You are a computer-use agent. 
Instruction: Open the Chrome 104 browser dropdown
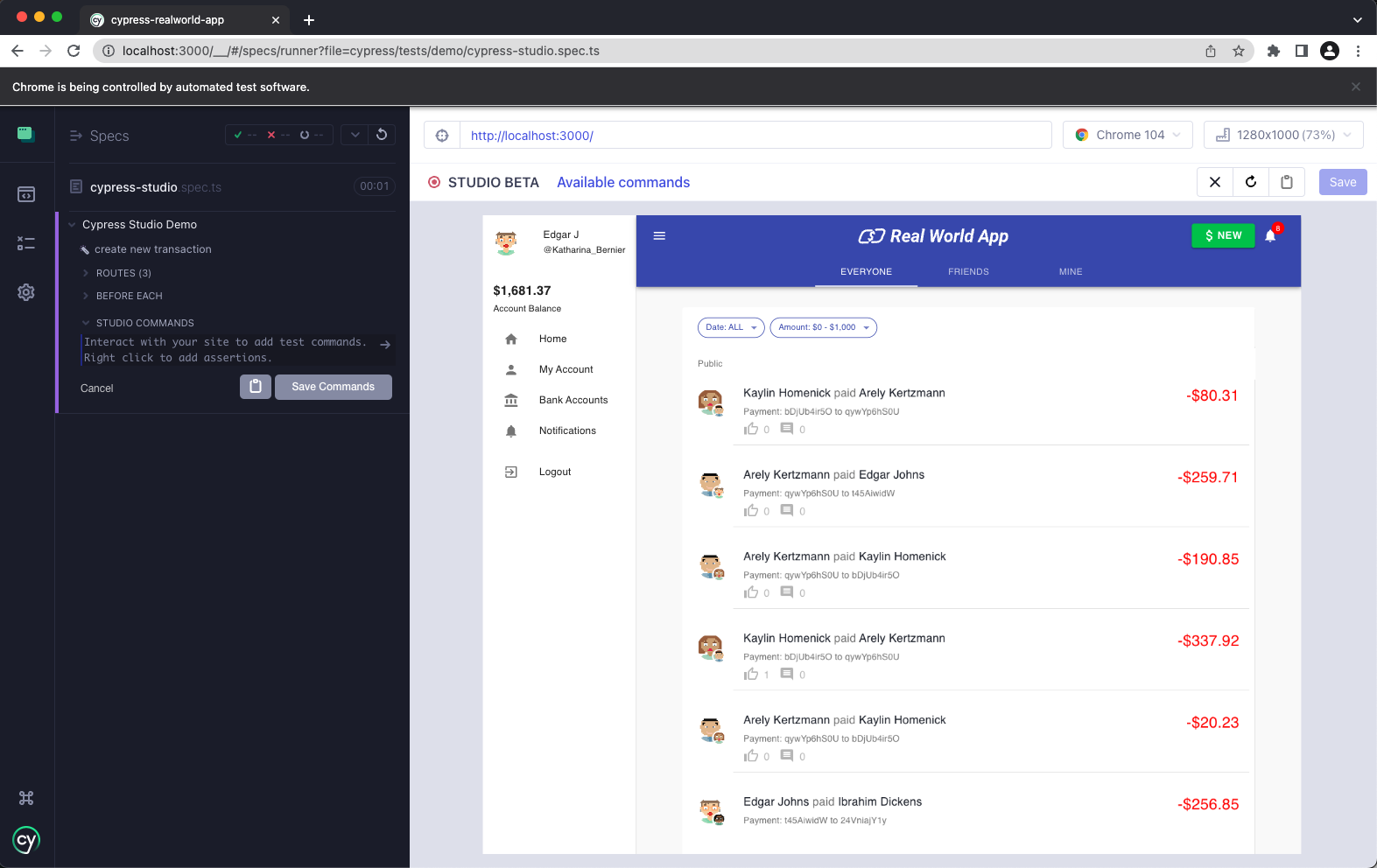[x=1128, y=135]
